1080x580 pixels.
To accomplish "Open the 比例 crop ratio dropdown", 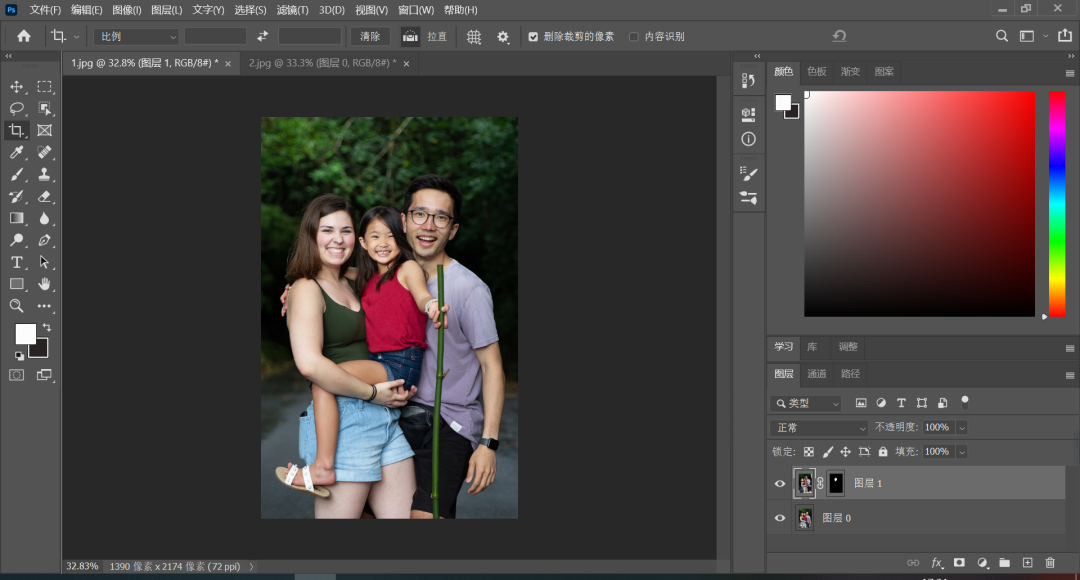I will 136,37.
